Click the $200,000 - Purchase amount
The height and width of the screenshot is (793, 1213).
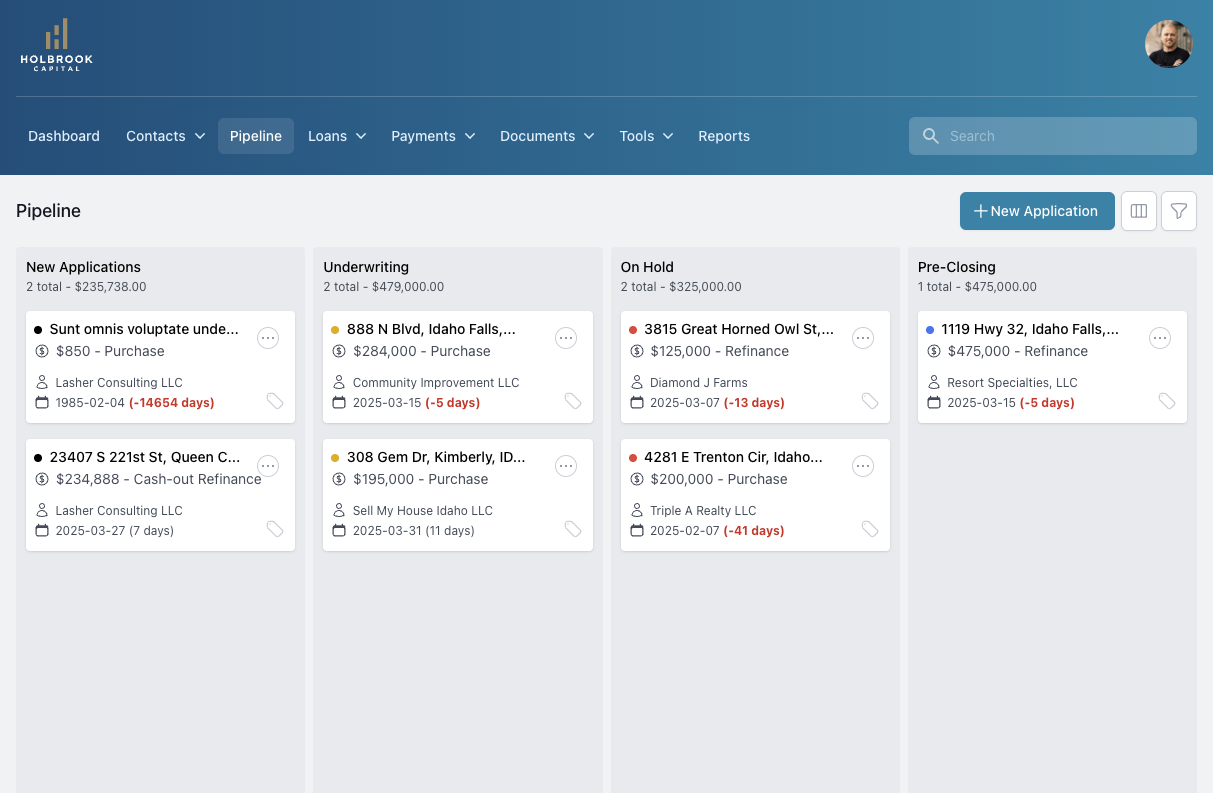[x=719, y=479]
